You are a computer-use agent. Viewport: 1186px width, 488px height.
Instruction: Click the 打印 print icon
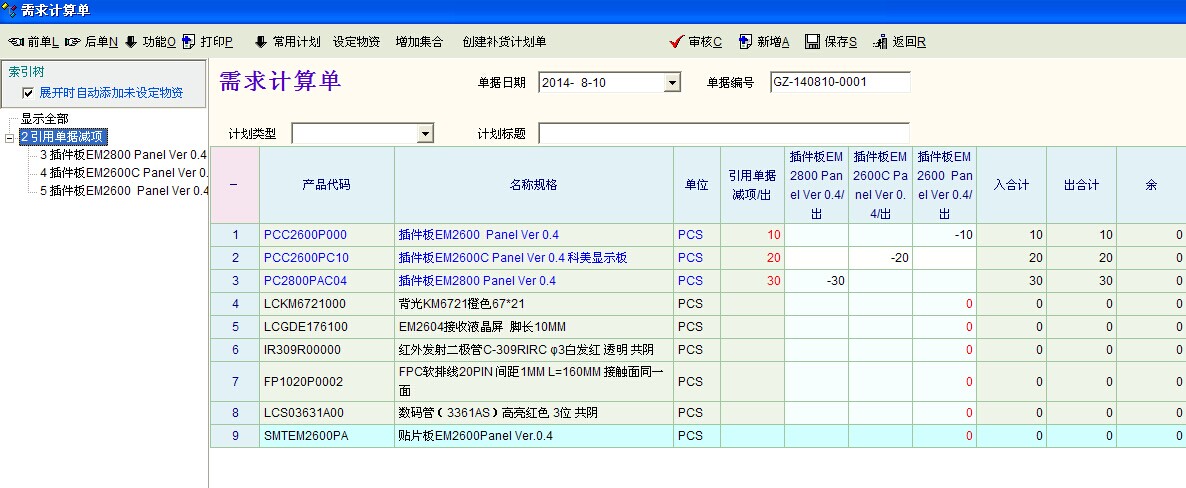click(x=189, y=42)
